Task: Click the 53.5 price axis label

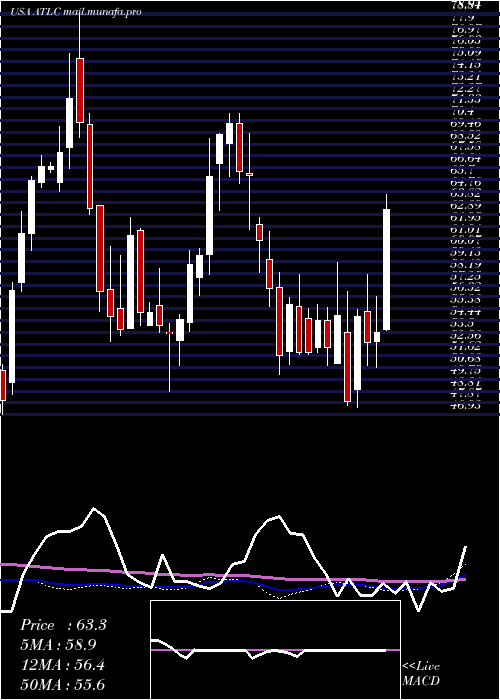Action: coord(464,323)
